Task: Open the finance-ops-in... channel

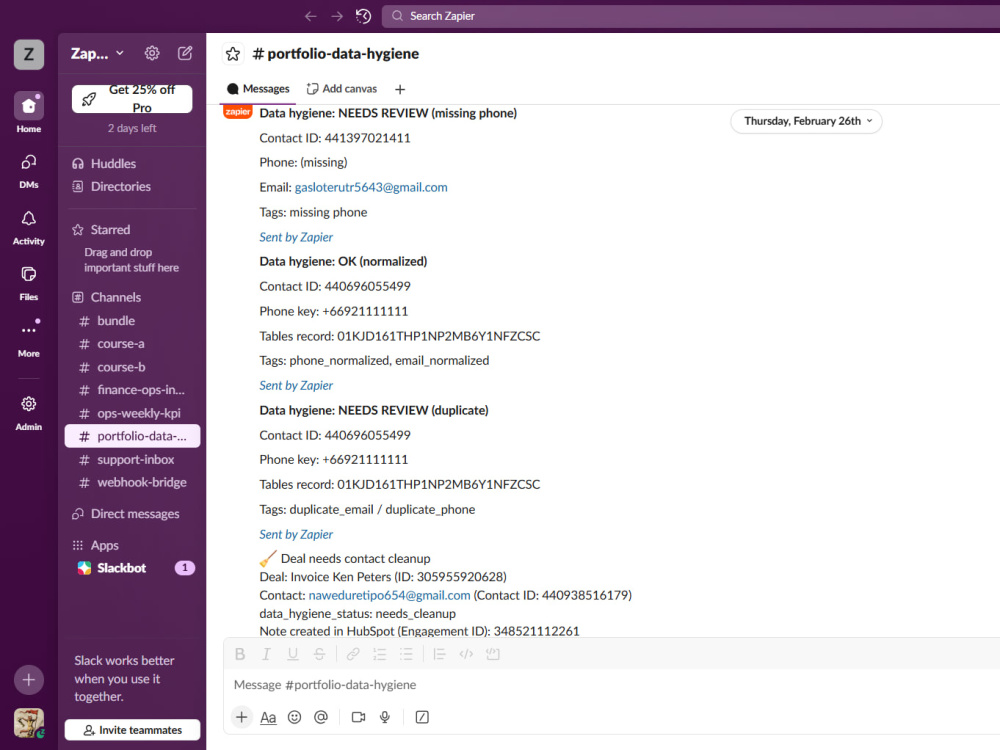Action: tap(132, 390)
